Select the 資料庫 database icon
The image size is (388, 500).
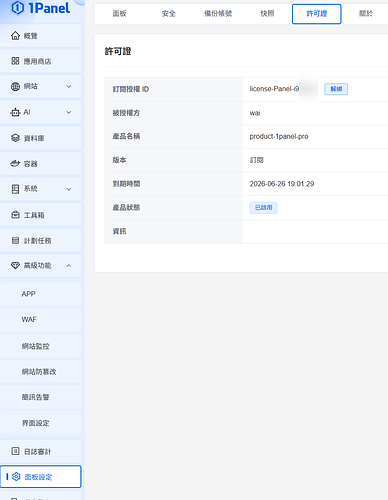15,138
